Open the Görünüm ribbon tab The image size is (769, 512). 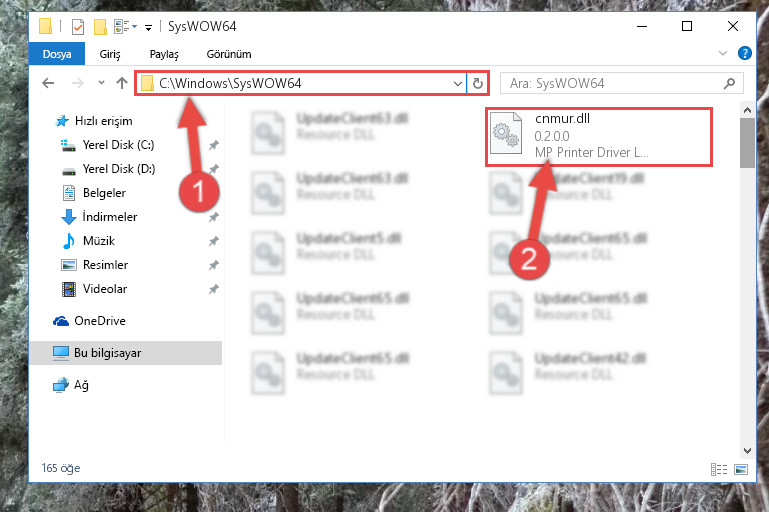click(229, 54)
